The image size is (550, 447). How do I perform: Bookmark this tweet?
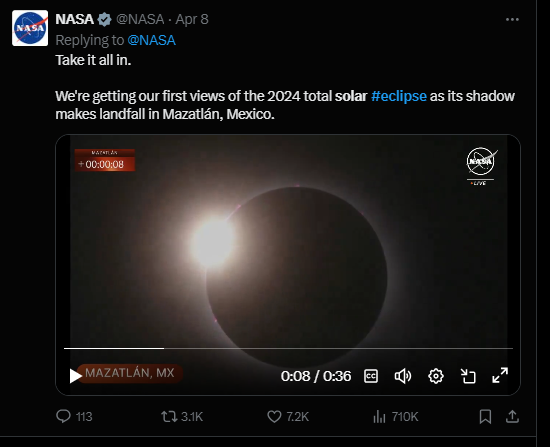coord(485,416)
